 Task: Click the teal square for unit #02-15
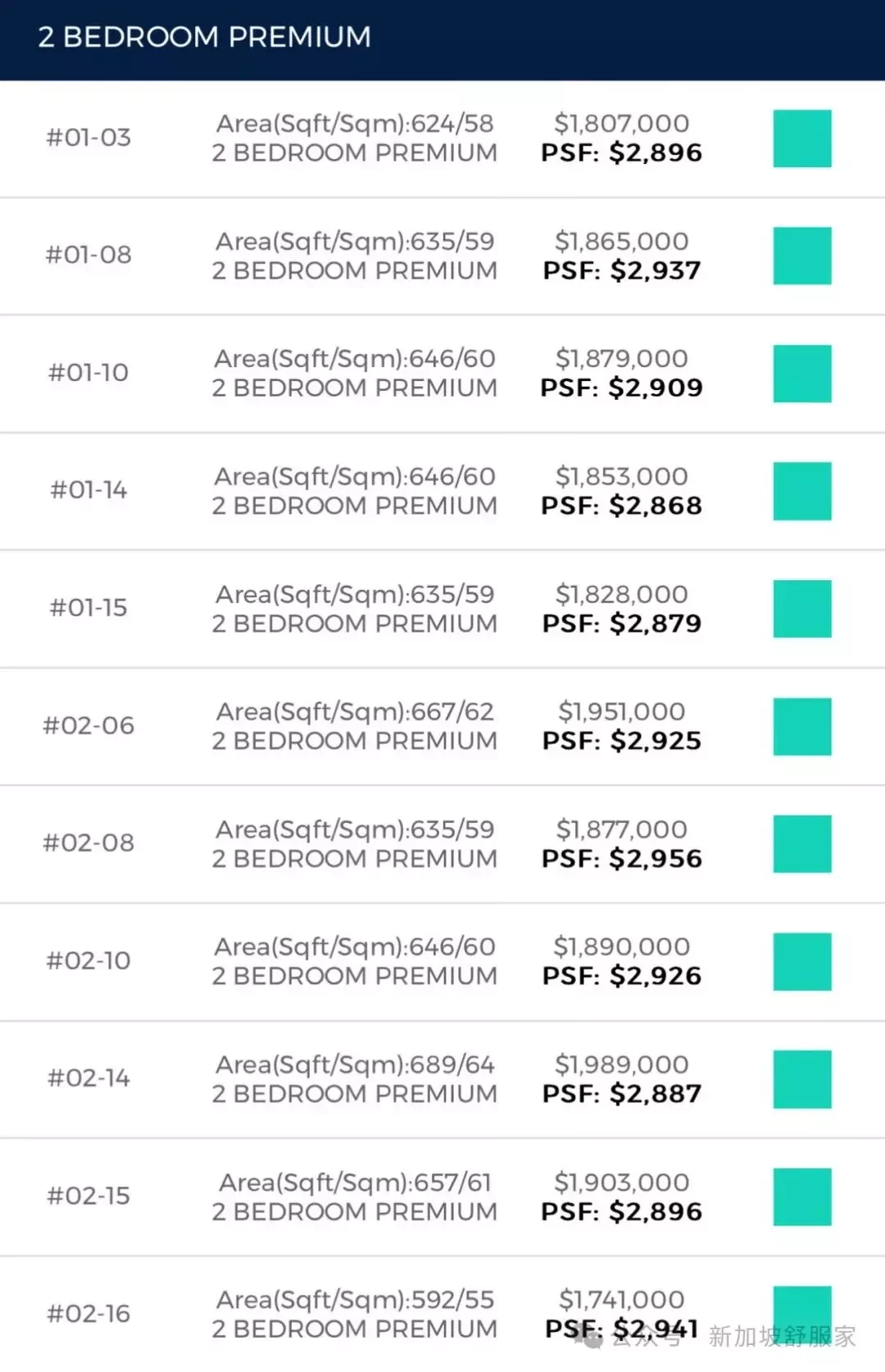tap(802, 1197)
